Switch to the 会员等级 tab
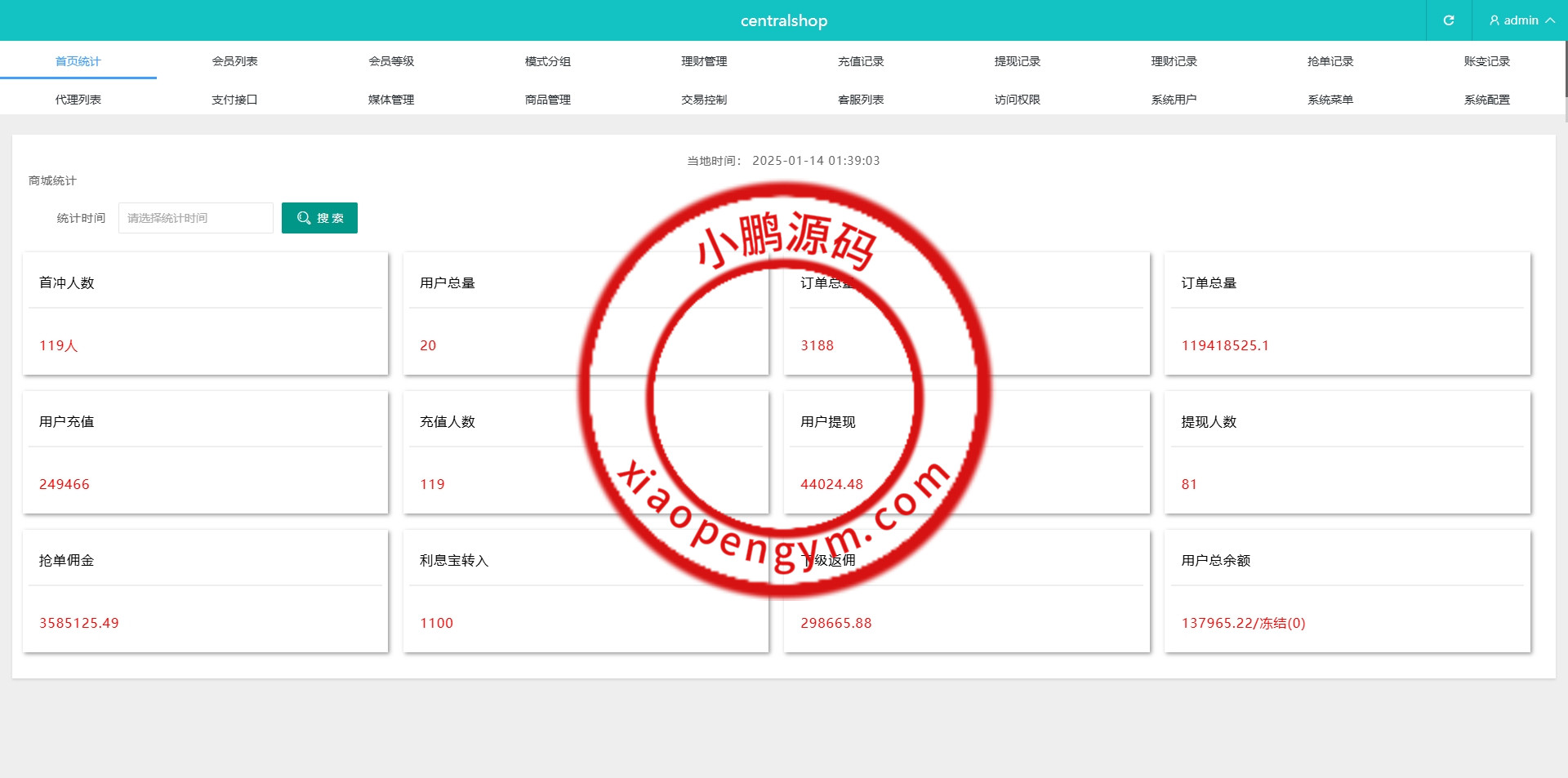The image size is (1568, 778). point(391,61)
